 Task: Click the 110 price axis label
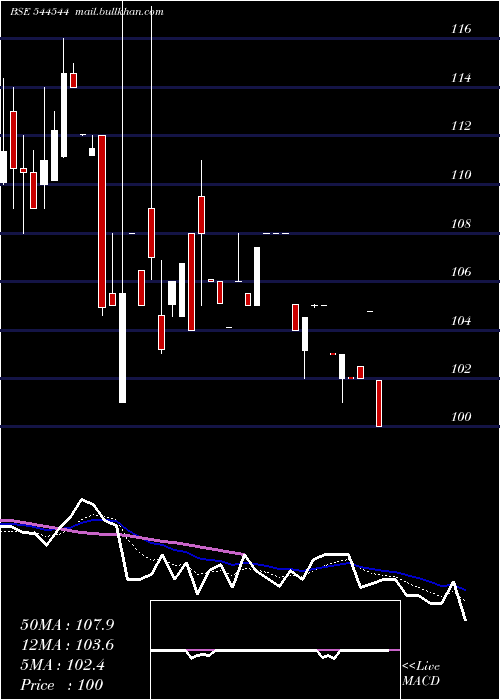[x=461, y=175]
